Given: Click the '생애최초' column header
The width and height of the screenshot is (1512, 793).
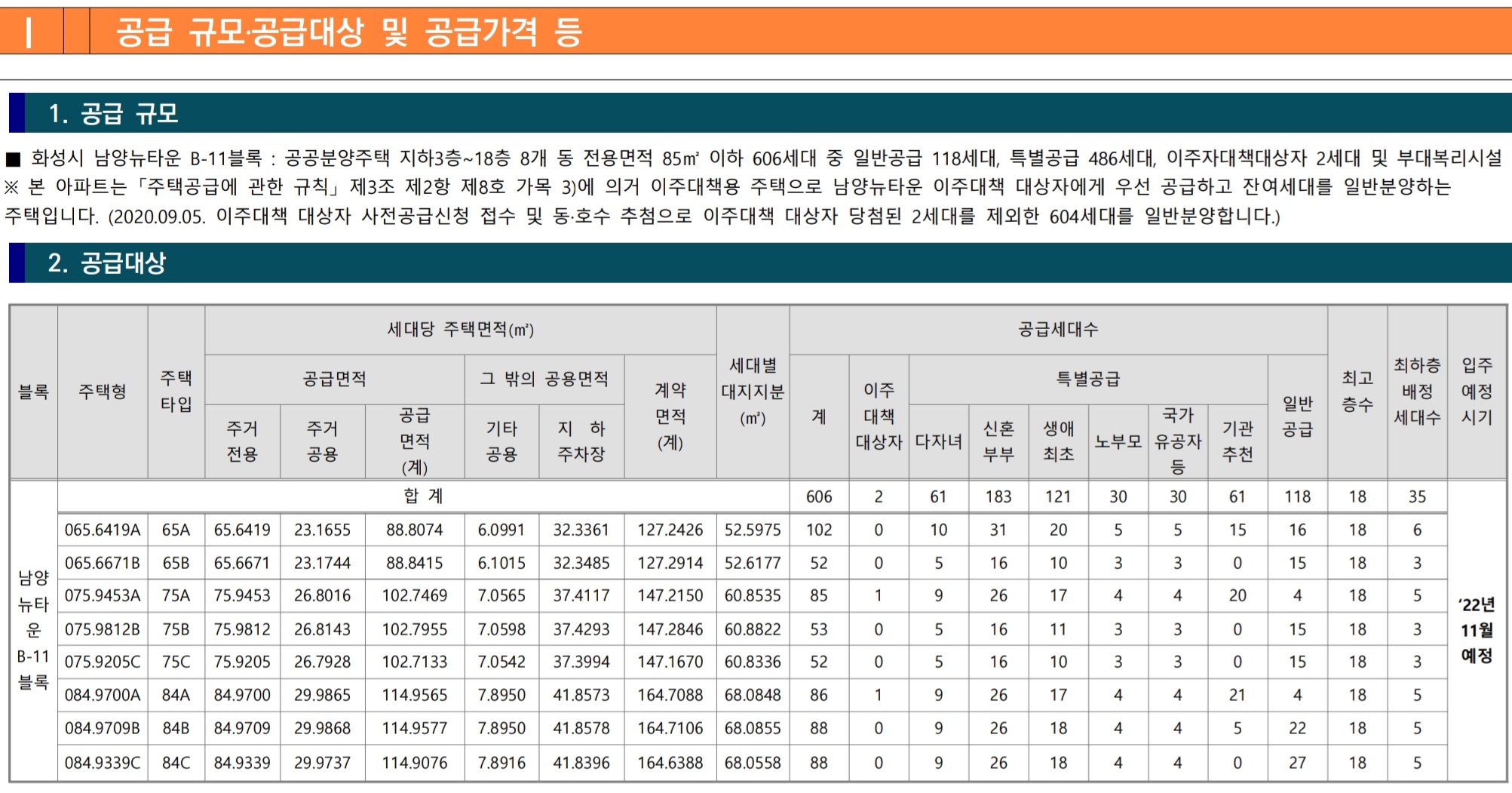Looking at the screenshot, I should [x=1058, y=441].
